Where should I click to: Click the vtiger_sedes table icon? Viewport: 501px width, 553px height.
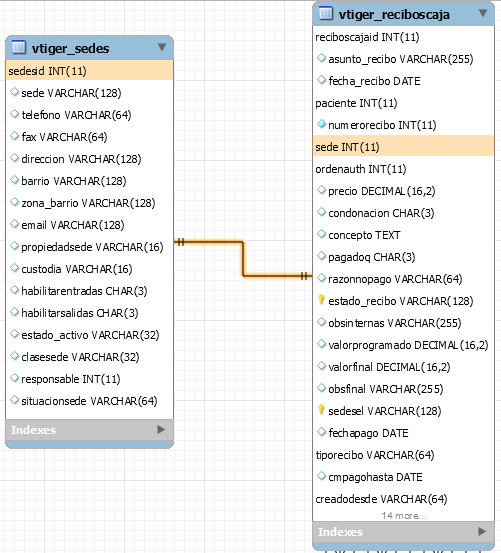[19, 47]
